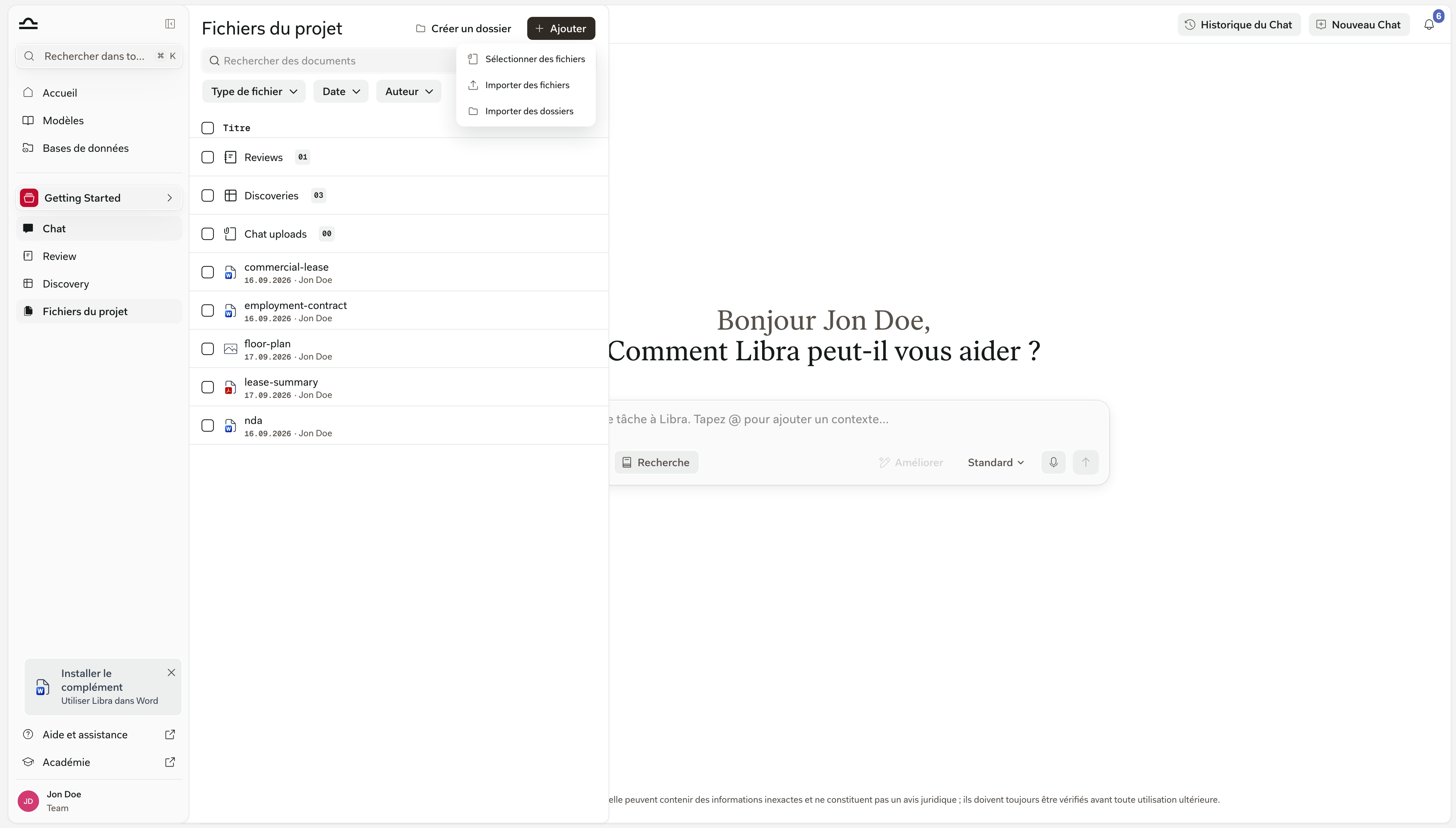Click the Recherche button in chat box
This screenshot has width=1456, height=828.
click(x=656, y=462)
